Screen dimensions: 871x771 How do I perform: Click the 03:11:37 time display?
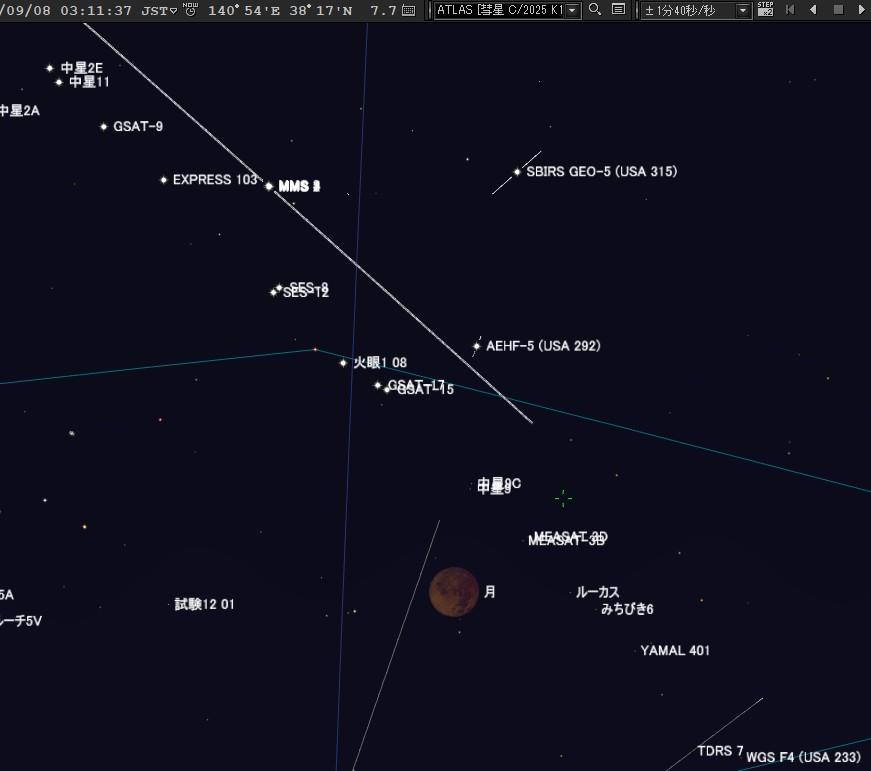[x=96, y=11]
